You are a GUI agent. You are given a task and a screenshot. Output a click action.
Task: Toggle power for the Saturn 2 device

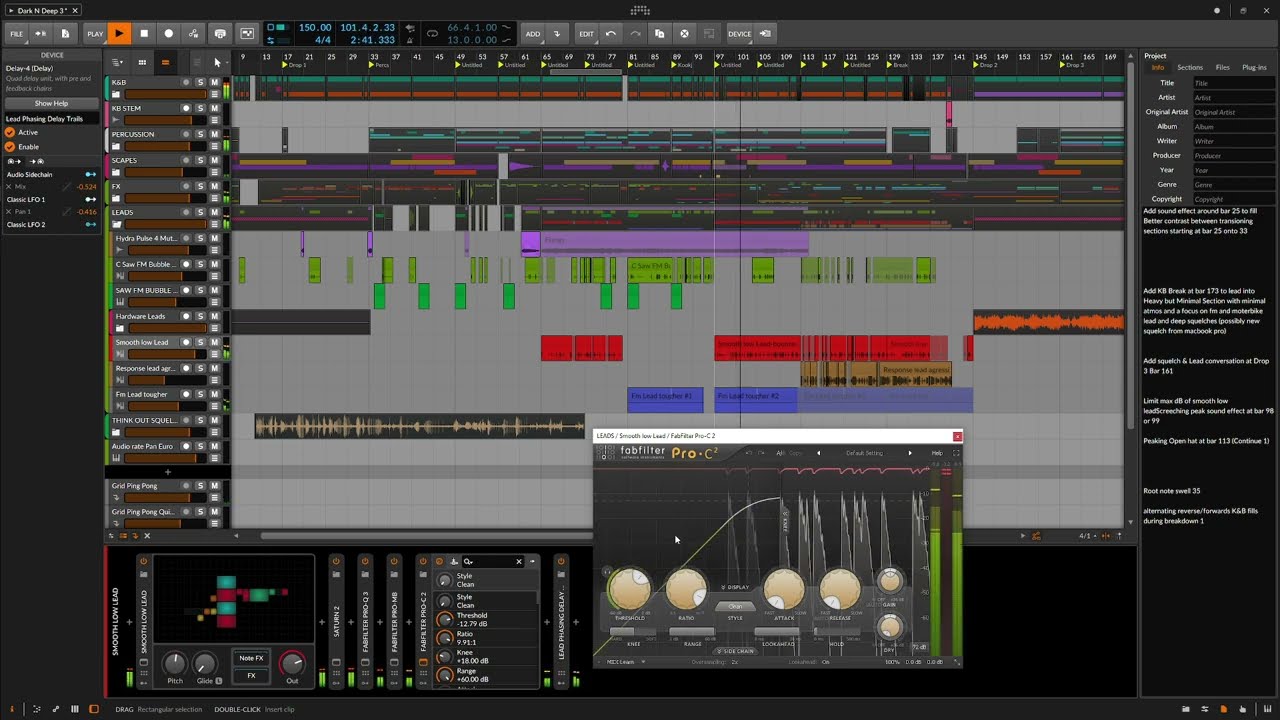pyautogui.click(x=336, y=561)
